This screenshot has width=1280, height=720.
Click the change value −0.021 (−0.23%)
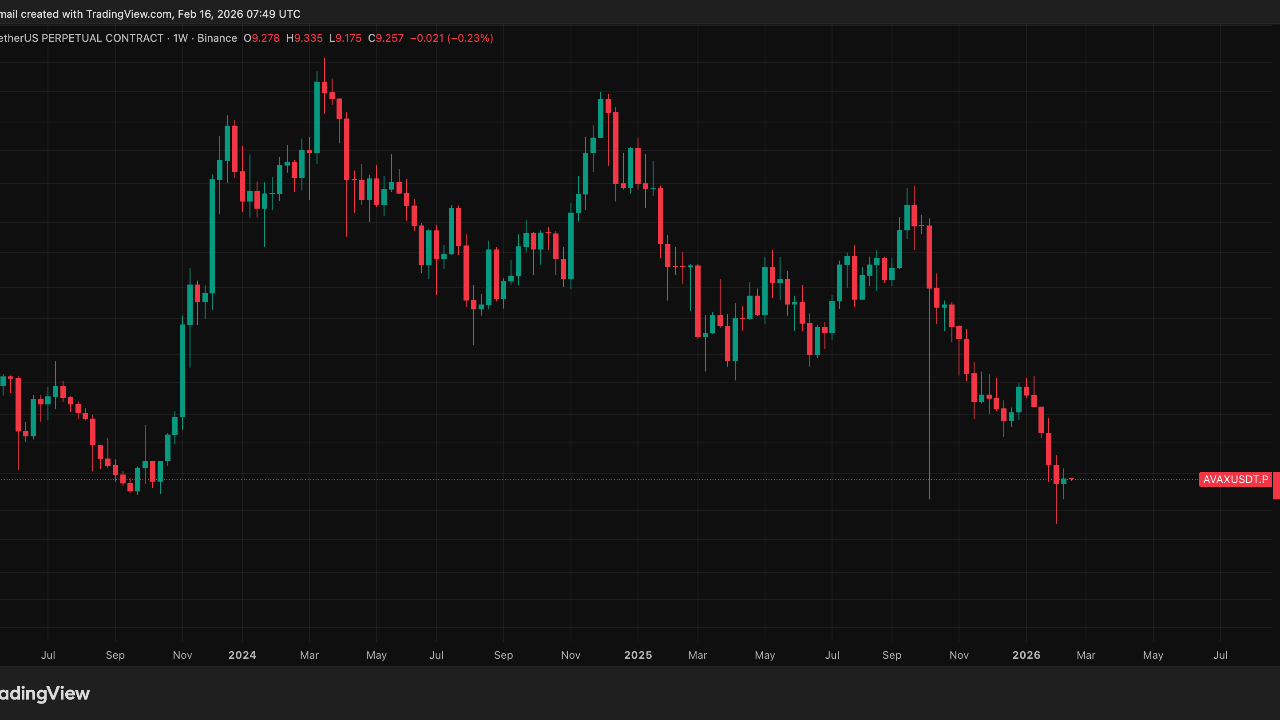451,38
